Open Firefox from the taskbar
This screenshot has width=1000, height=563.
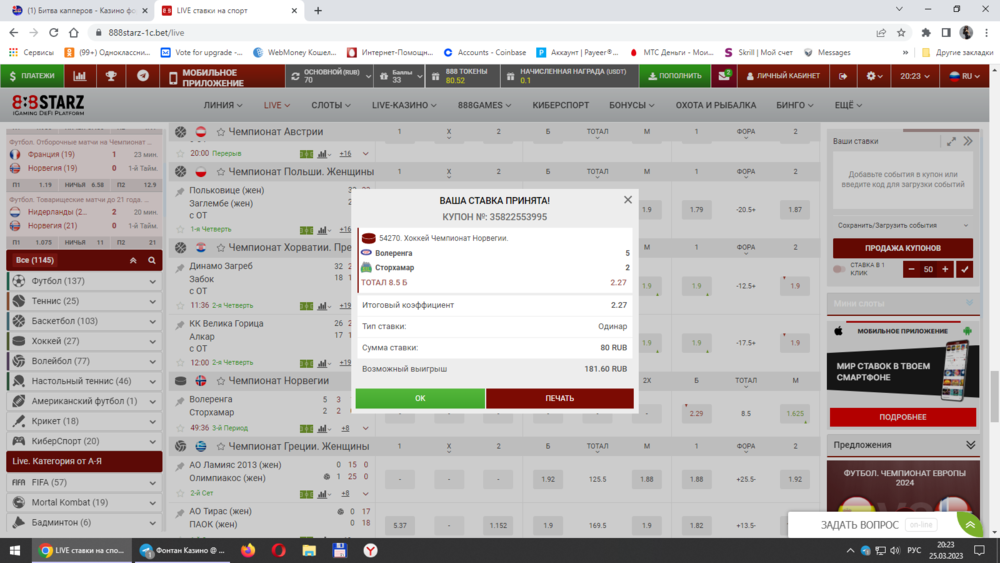click(x=247, y=550)
